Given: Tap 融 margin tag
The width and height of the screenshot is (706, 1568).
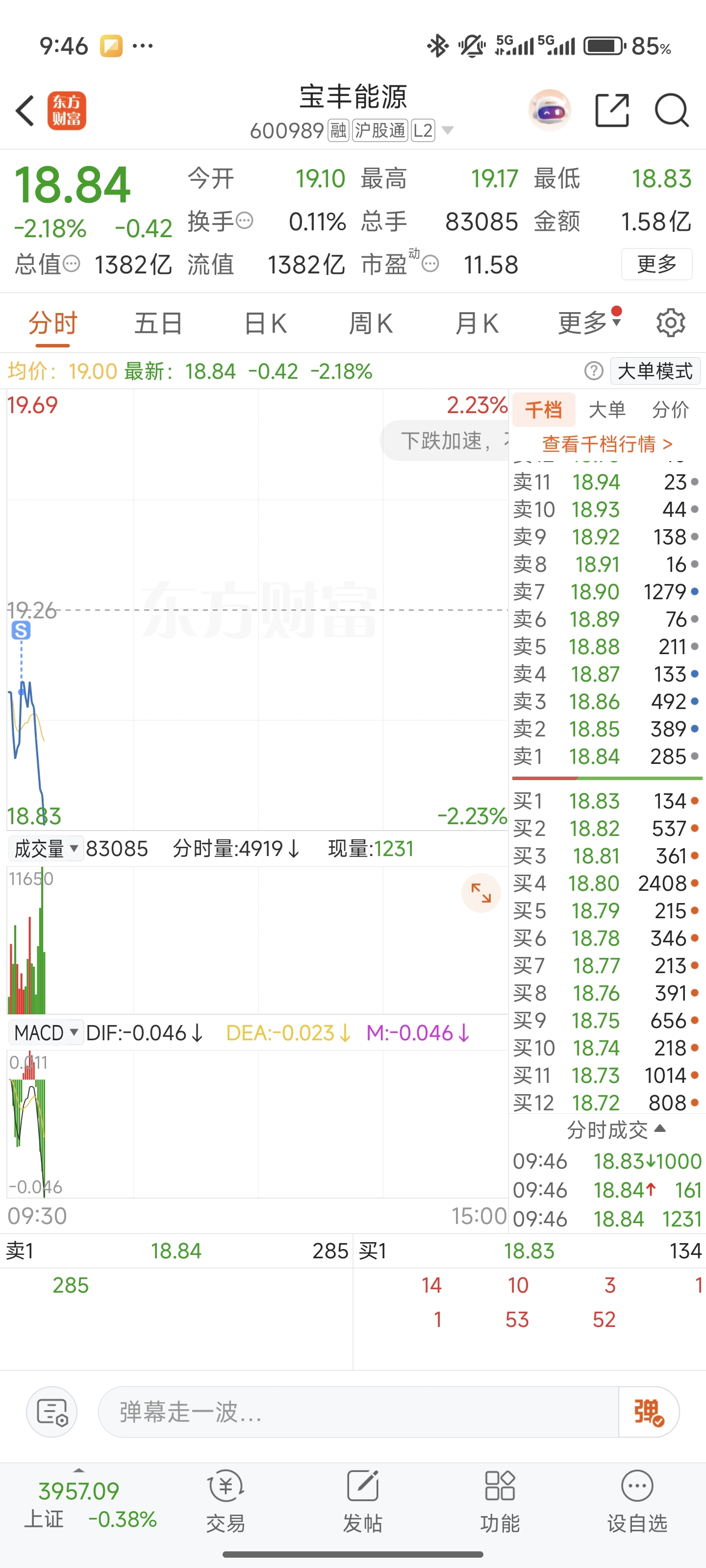Looking at the screenshot, I should point(338,130).
